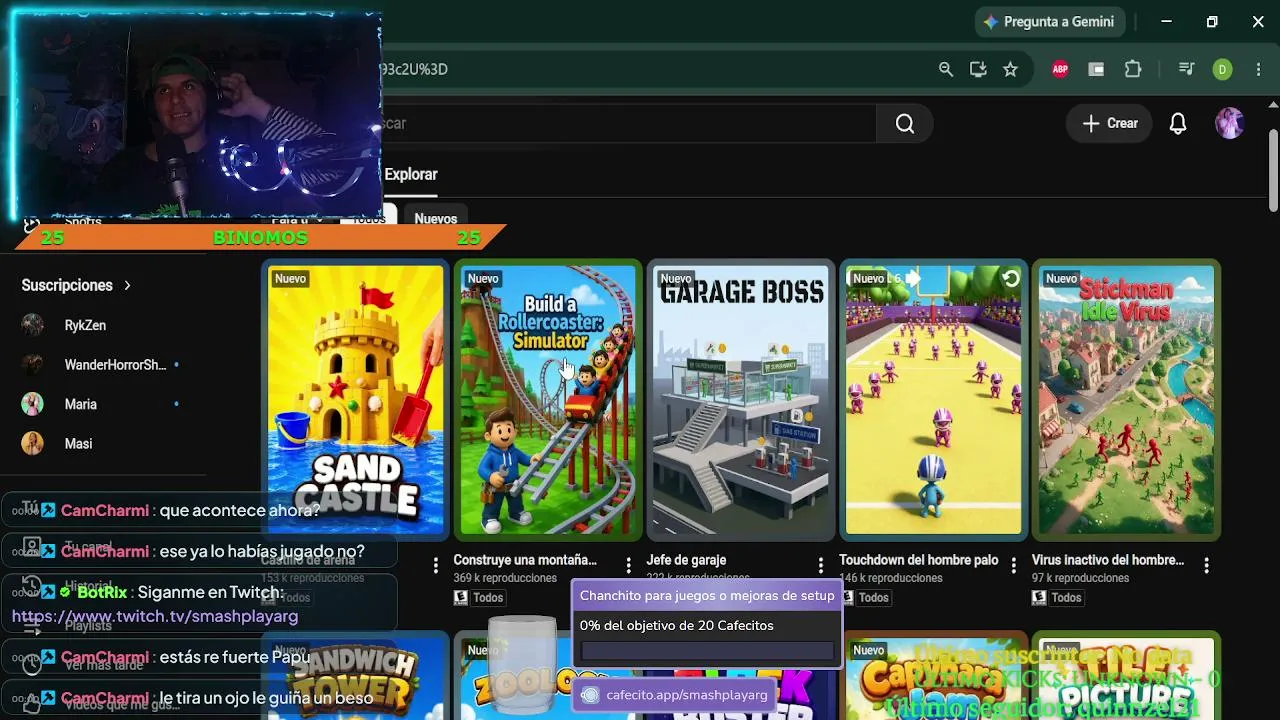Click the install app icon in the address bar
Viewport: 1280px width, 720px height.
tap(978, 69)
